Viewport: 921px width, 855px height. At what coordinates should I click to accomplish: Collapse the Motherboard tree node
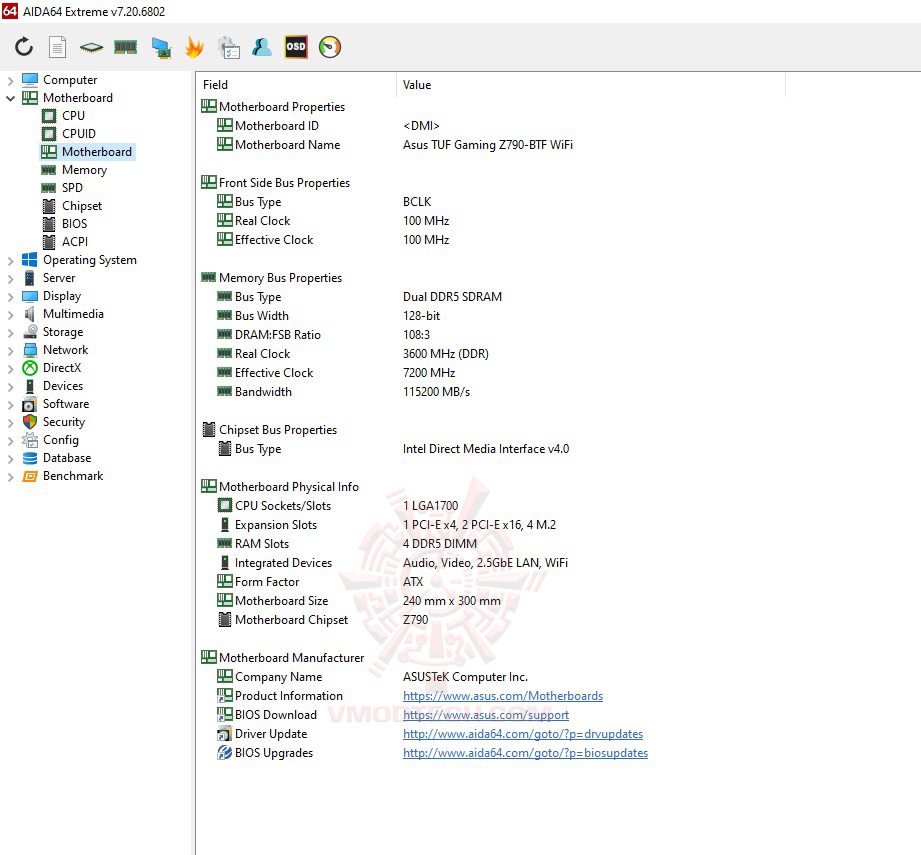pos(10,98)
